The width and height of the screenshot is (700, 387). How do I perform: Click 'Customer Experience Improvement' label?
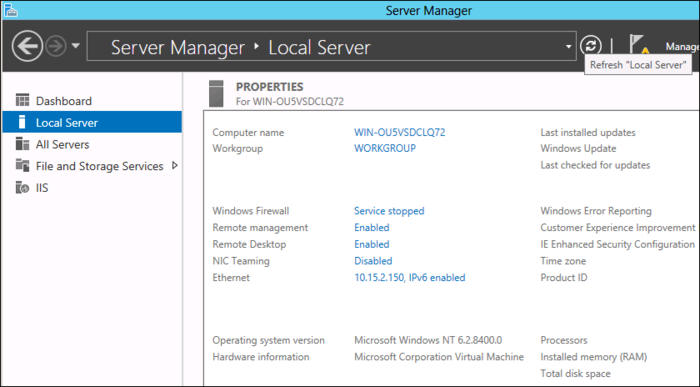pos(618,228)
